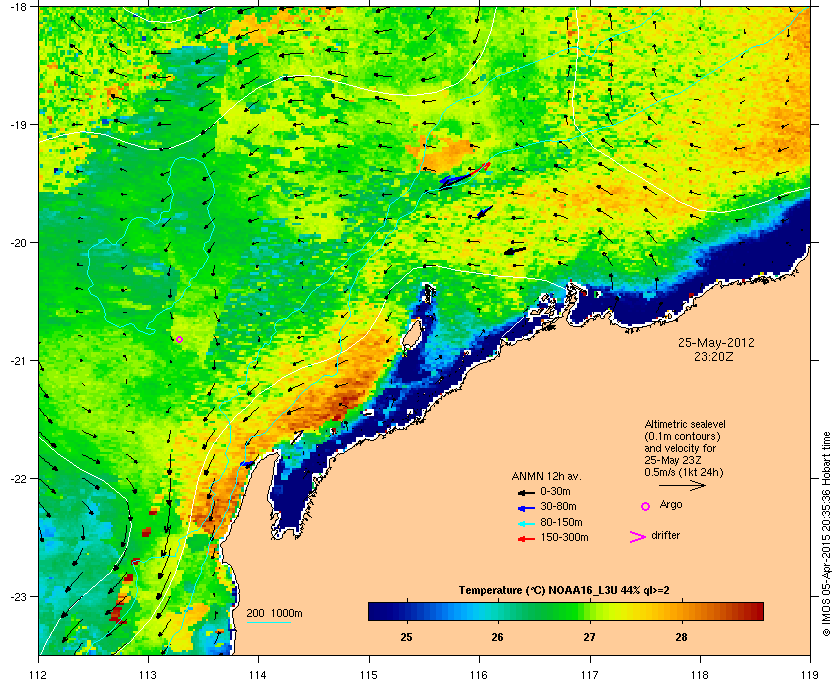Click the cyan 200/1000m isobath legend line

coord(268,623)
